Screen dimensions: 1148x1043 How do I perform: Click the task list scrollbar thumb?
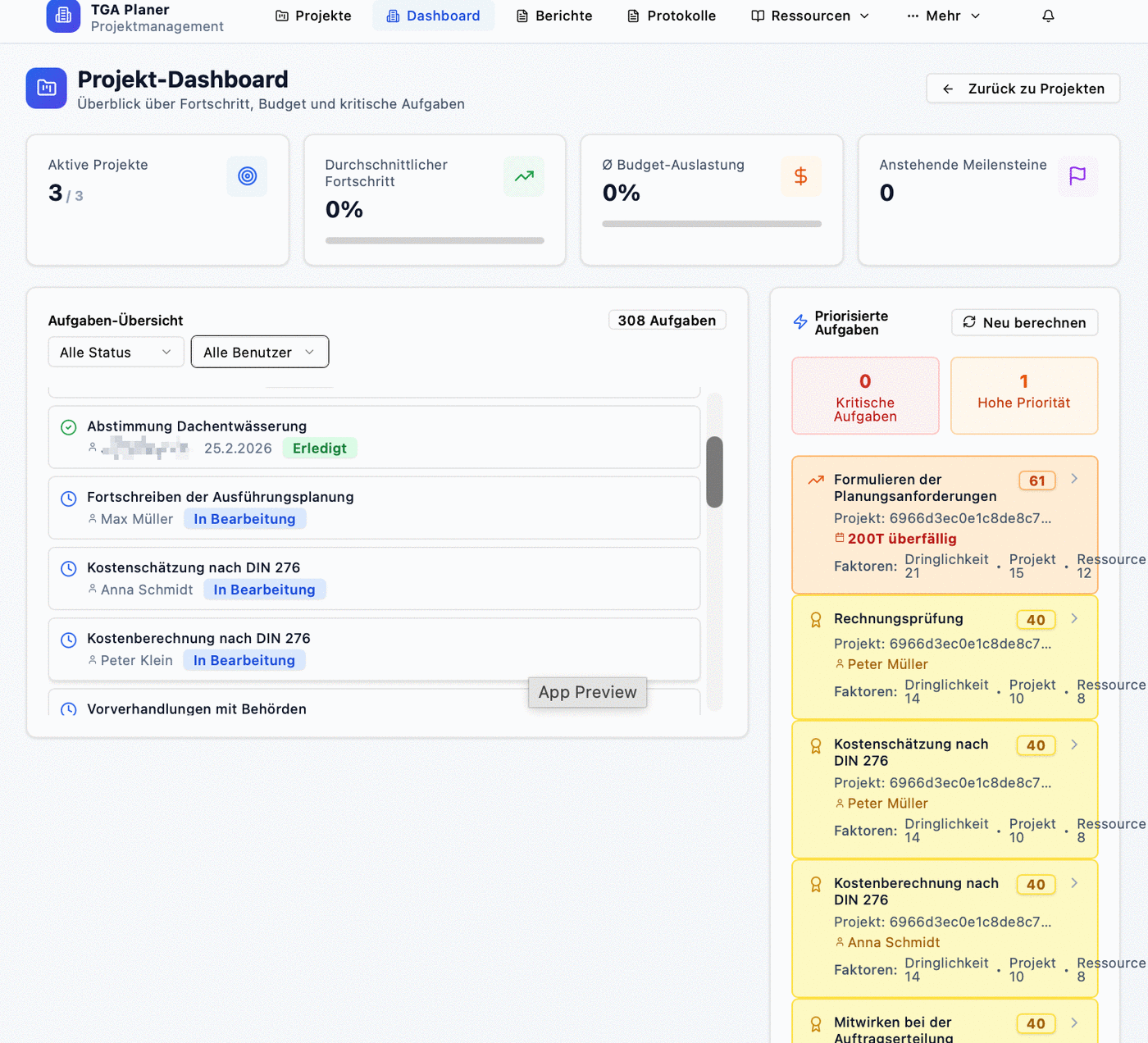tap(714, 472)
